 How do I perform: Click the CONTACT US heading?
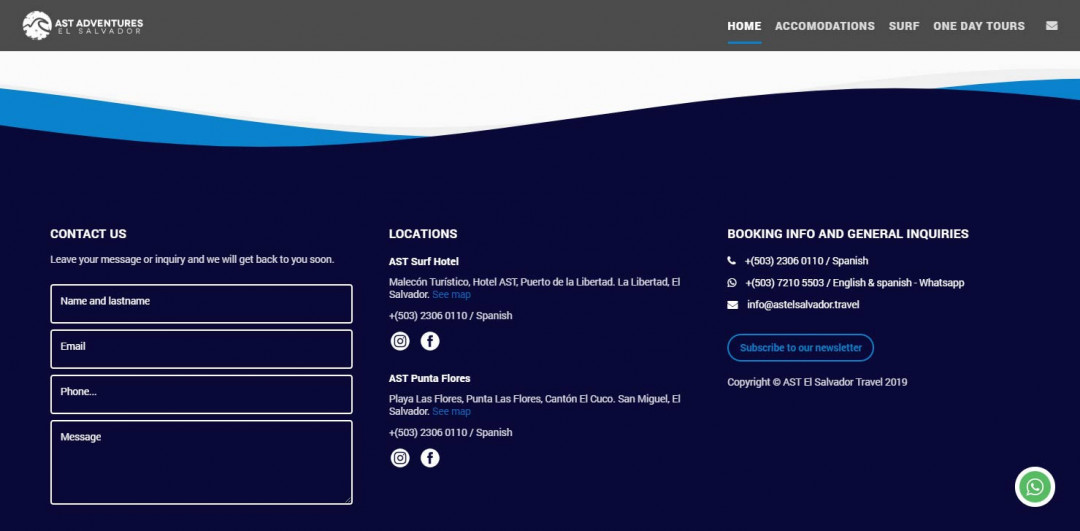click(88, 234)
